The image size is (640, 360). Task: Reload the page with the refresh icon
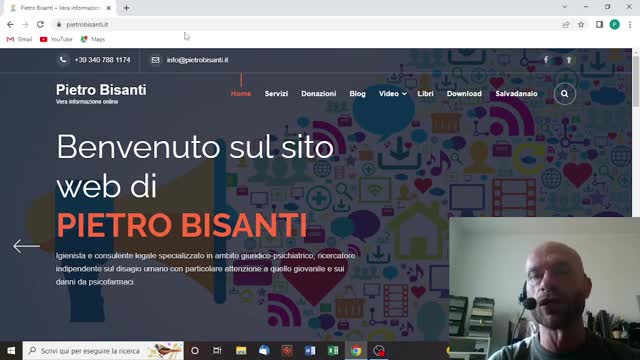40,24
